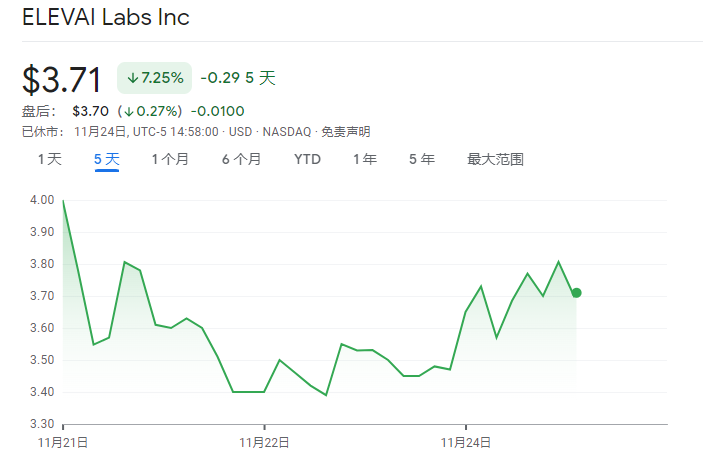Click the 11月22日 x-axis date label
703x460 pixels.
coord(264,443)
